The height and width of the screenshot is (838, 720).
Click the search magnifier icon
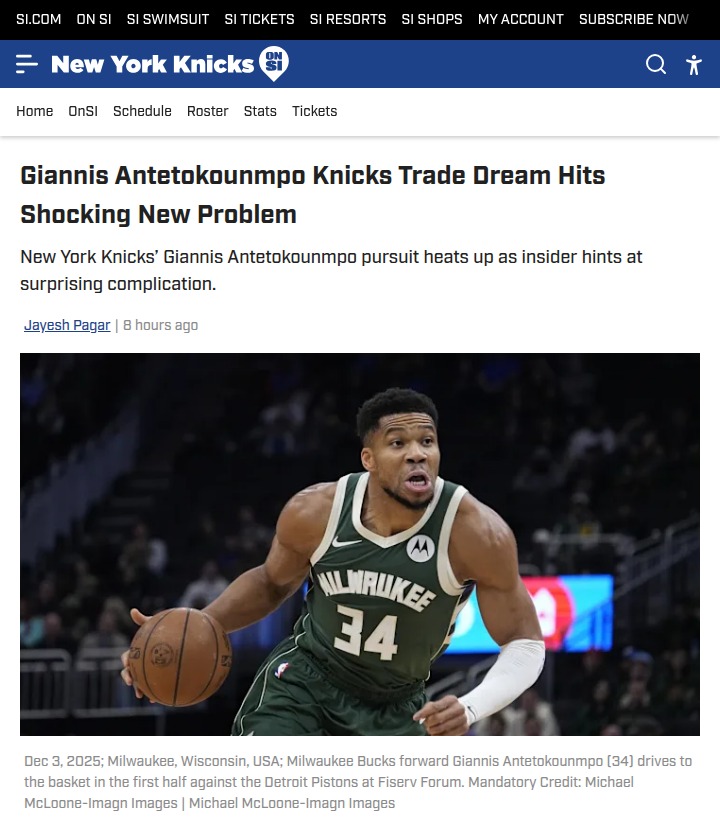pyautogui.click(x=656, y=64)
